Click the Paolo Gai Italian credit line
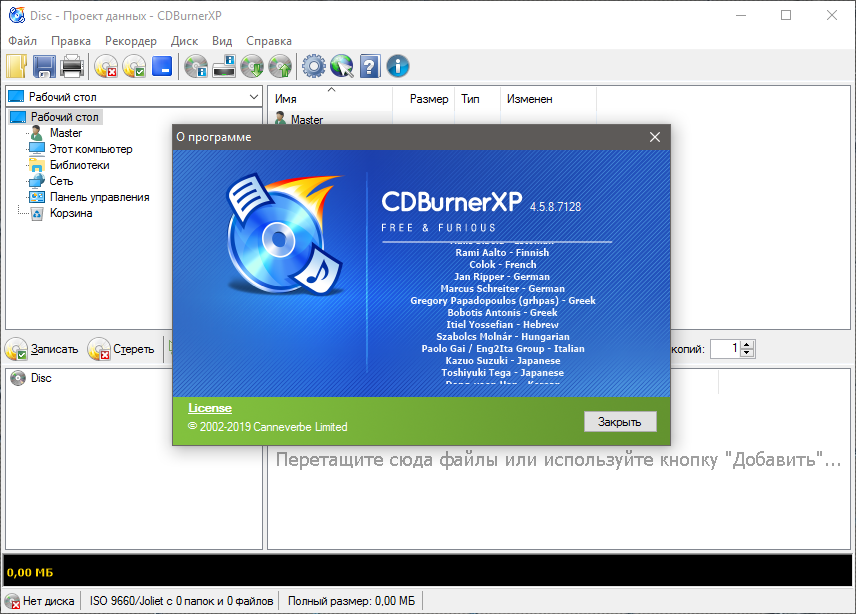Viewport: 856px width, 614px height. point(503,349)
